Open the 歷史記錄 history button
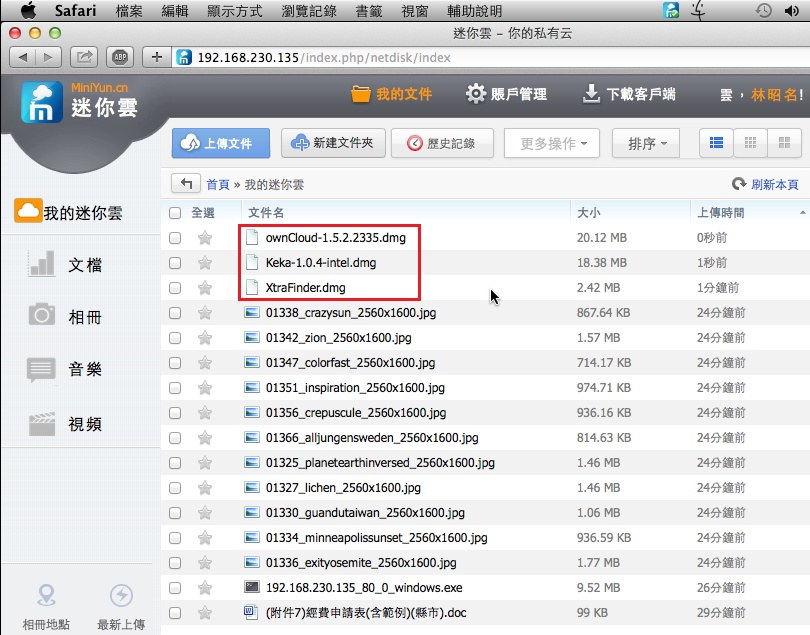The width and height of the screenshot is (810, 635). tap(442, 143)
